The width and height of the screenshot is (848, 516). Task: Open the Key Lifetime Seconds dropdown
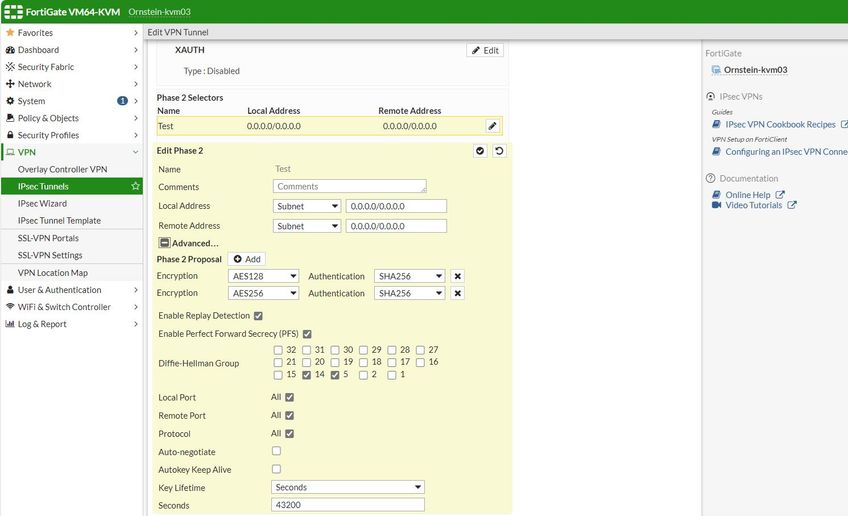click(x=348, y=487)
